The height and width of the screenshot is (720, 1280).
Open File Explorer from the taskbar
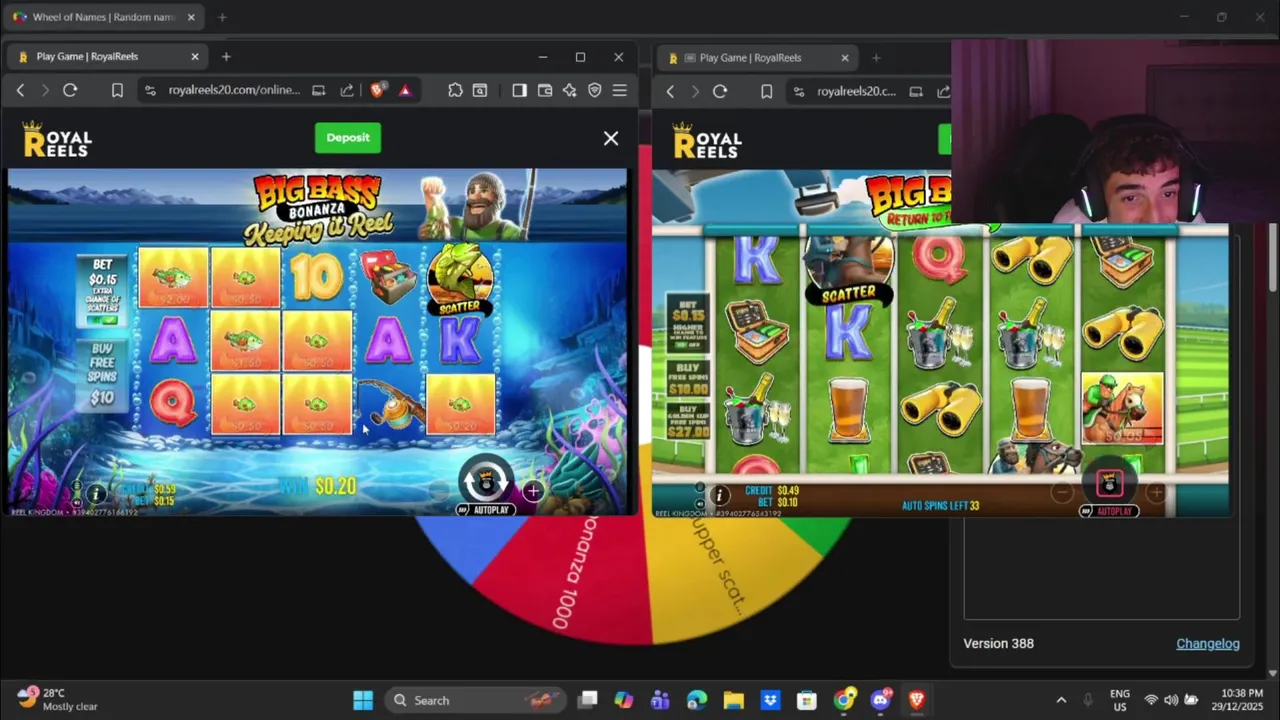pos(733,700)
